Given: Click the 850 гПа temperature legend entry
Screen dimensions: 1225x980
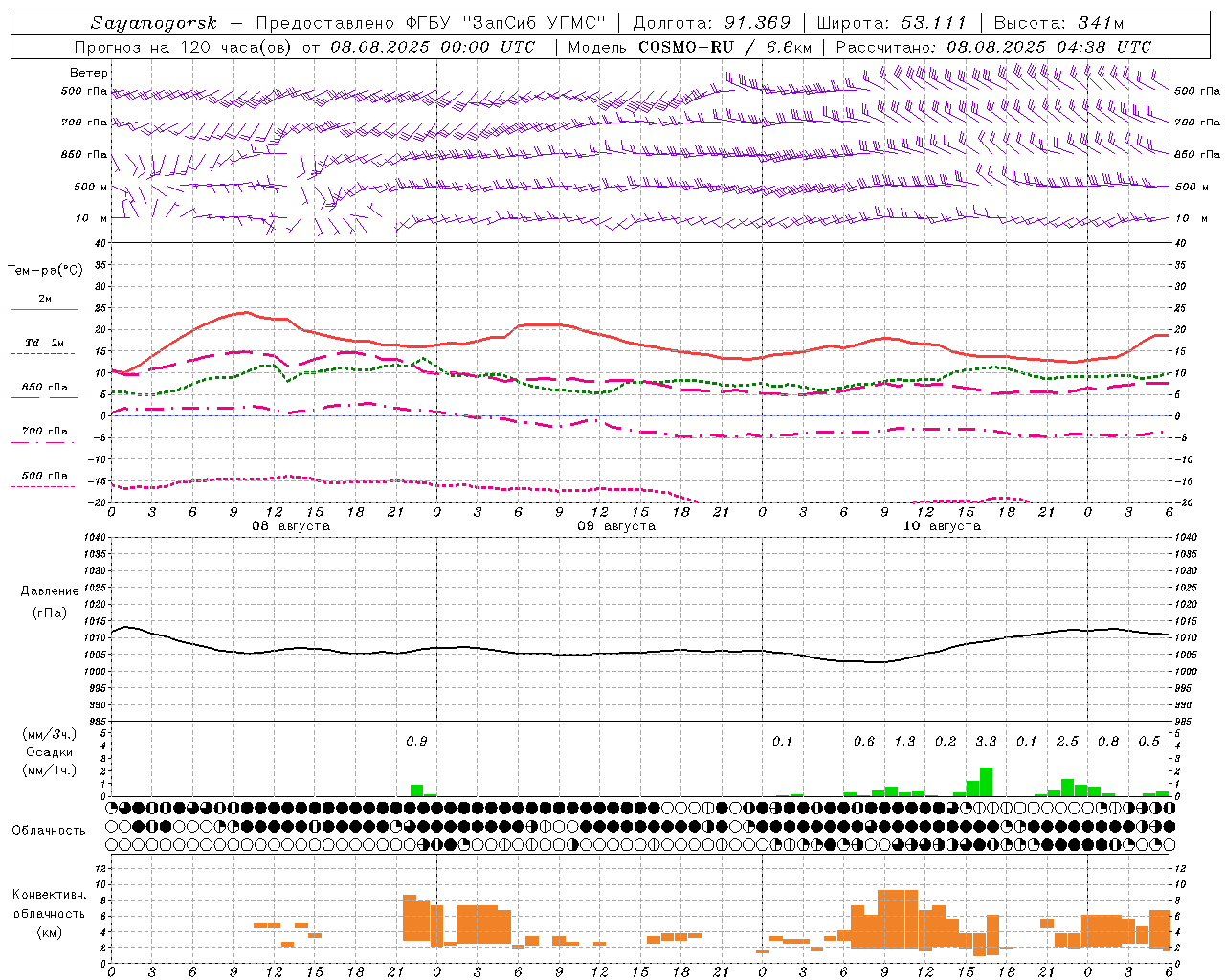Looking at the screenshot, I should pyautogui.click(x=44, y=388).
